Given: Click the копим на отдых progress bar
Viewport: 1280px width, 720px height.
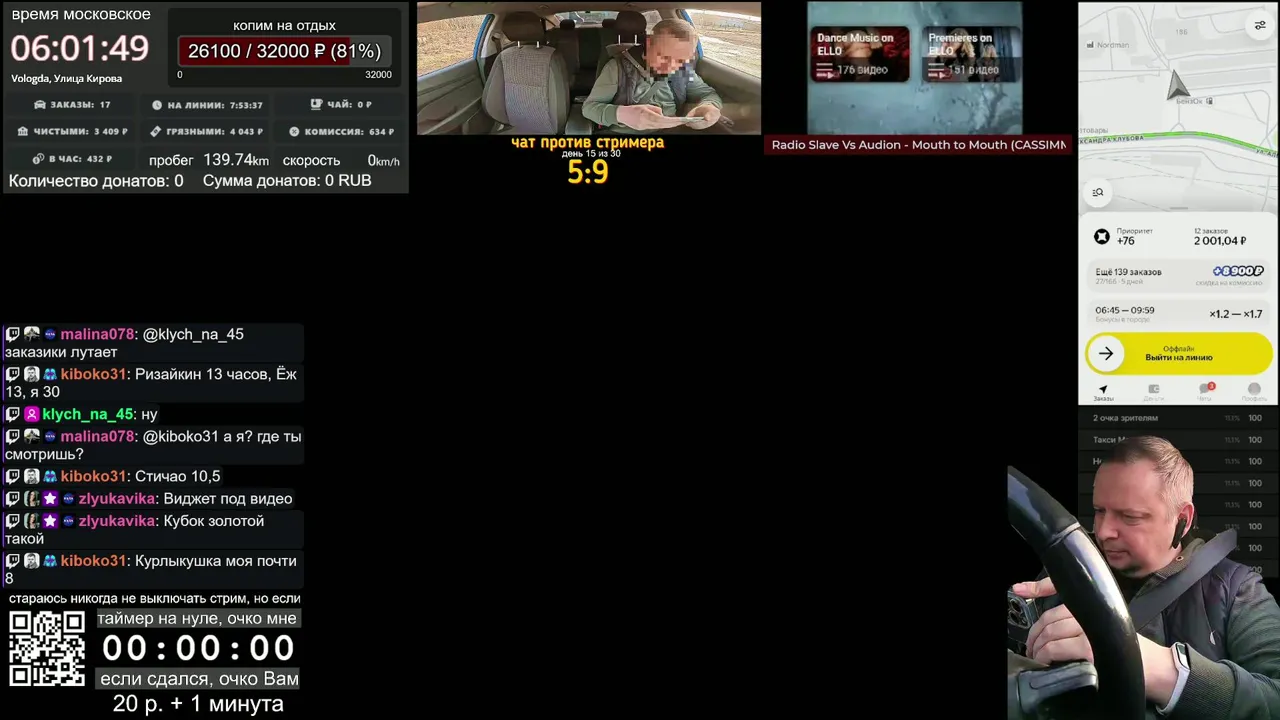Looking at the screenshot, I should tap(284, 51).
